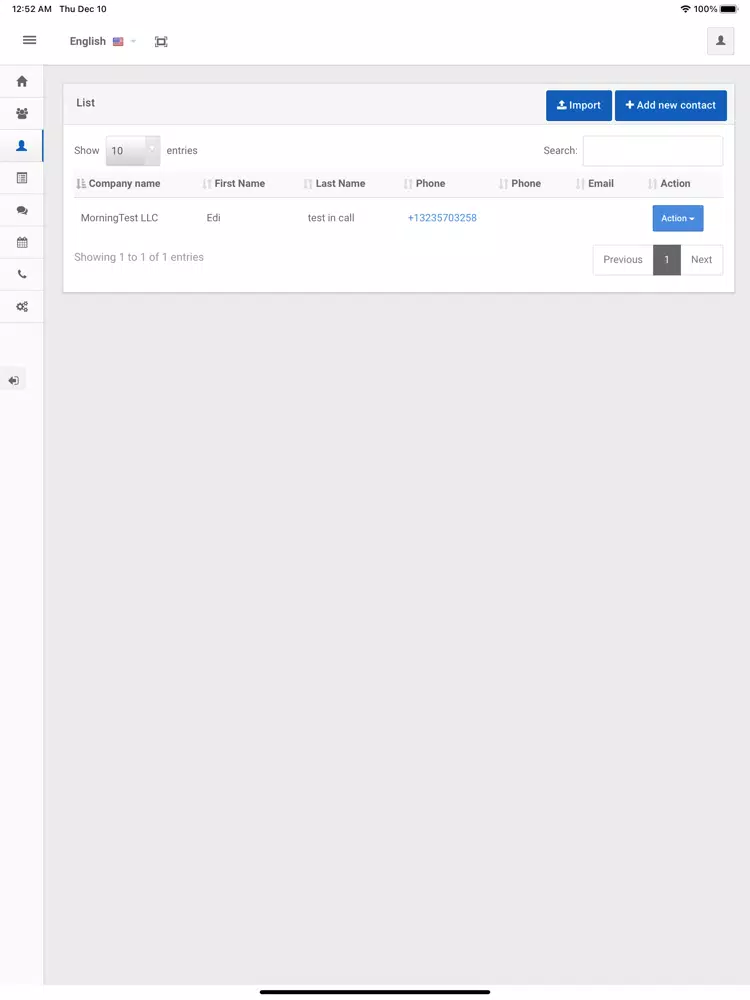Expand the Show entries count dropdown
The height and width of the screenshot is (1000, 750).
tap(133, 151)
